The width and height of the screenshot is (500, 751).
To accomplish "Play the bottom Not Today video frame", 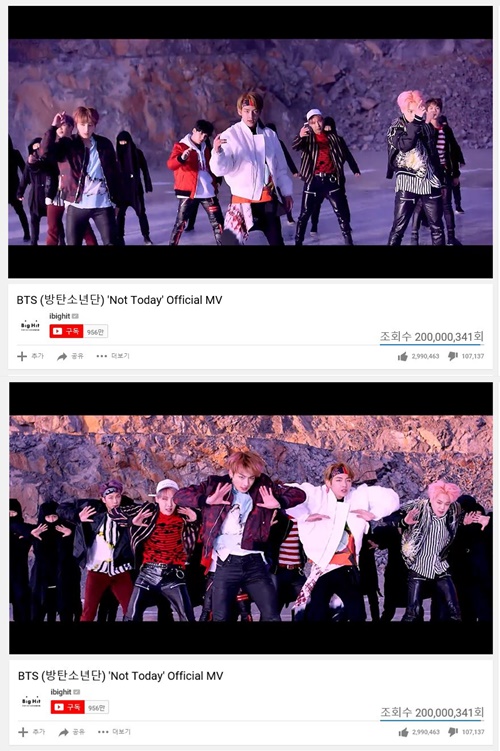I will coord(251,518).
